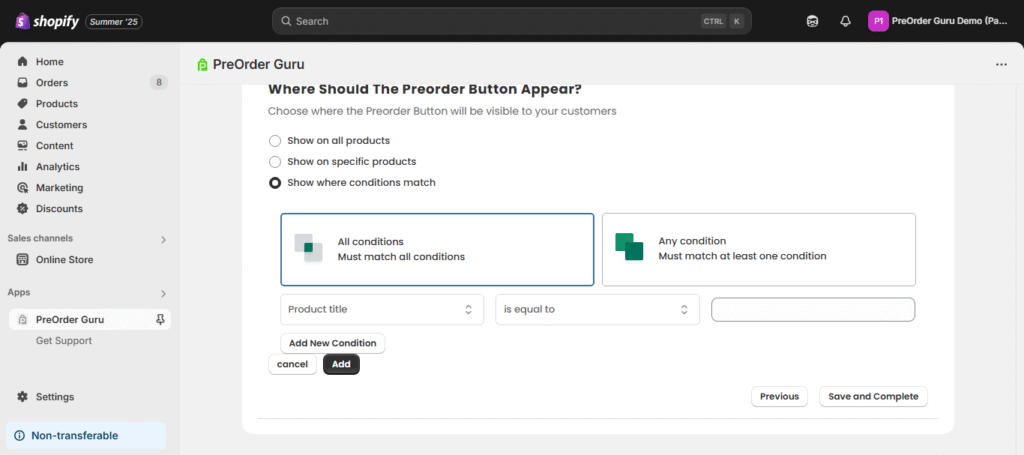The height and width of the screenshot is (455, 1024).
Task: Expand the Sales channels section chevron
Action: (163, 239)
